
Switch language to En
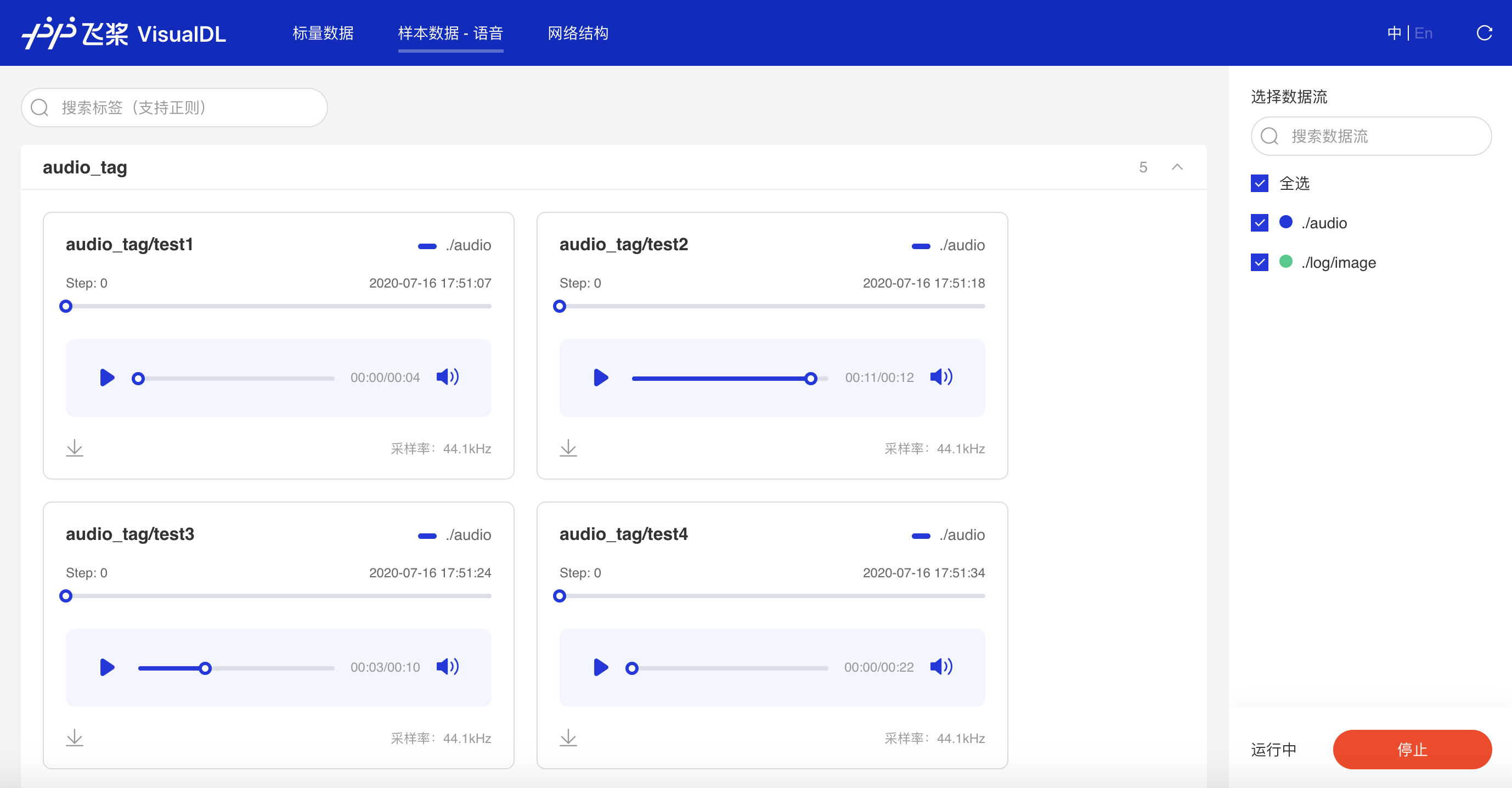tap(1423, 33)
